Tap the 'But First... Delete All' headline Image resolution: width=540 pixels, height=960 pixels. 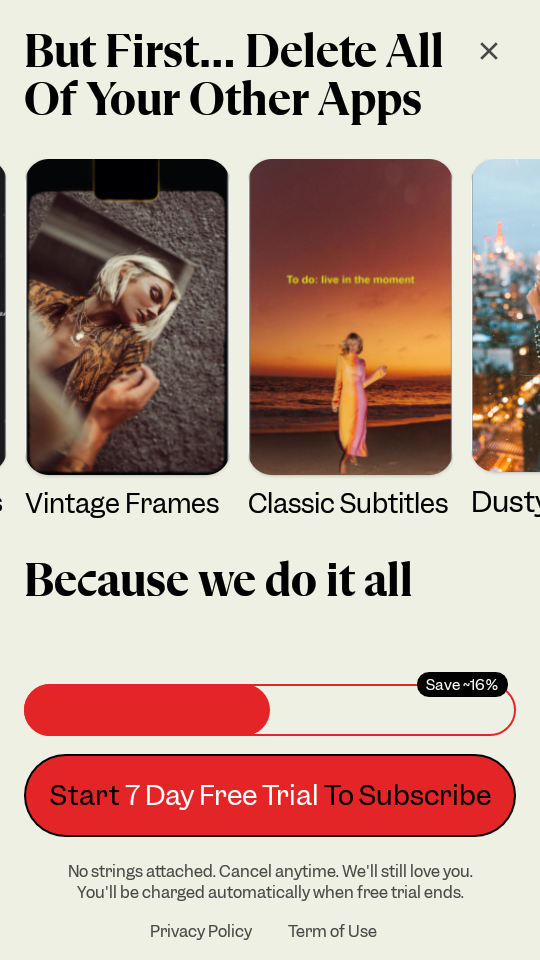pyautogui.click(x=233, y=51)
